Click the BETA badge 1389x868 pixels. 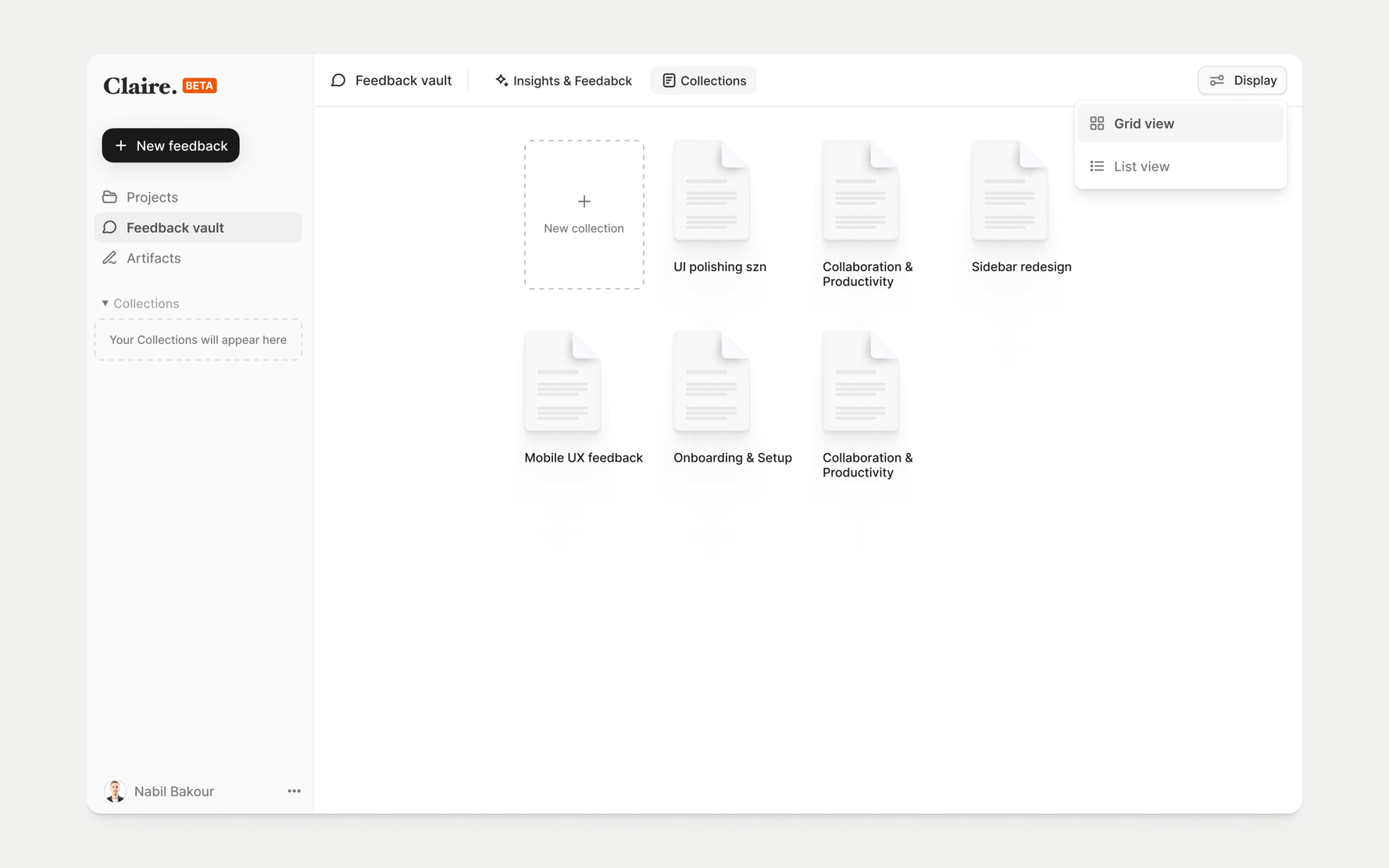pos(200,86)
